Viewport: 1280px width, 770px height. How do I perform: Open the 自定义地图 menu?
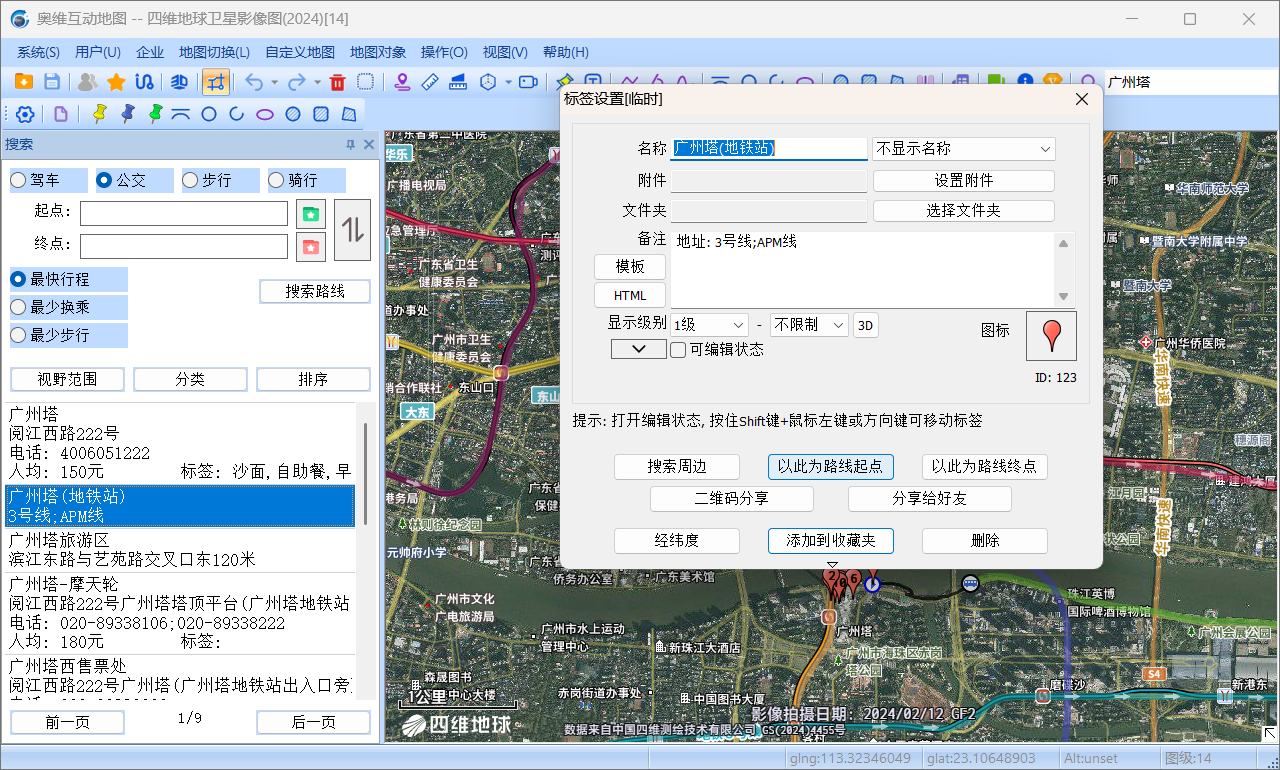pyautogui.click(x=300, y=52)
